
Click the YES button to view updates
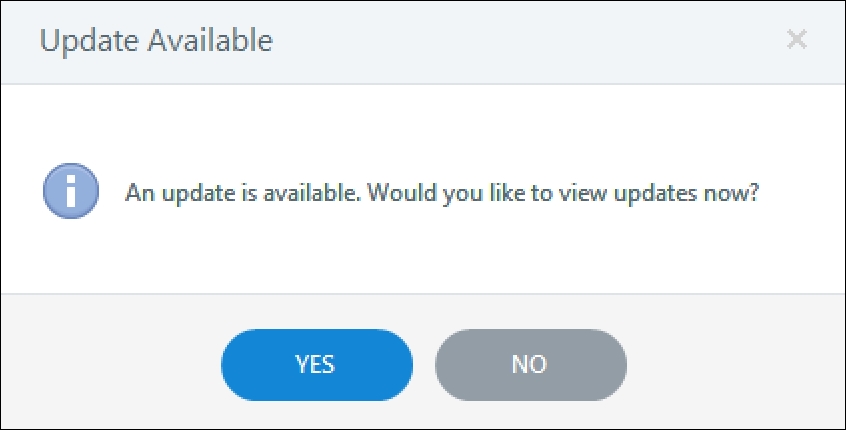coord(317,365)
